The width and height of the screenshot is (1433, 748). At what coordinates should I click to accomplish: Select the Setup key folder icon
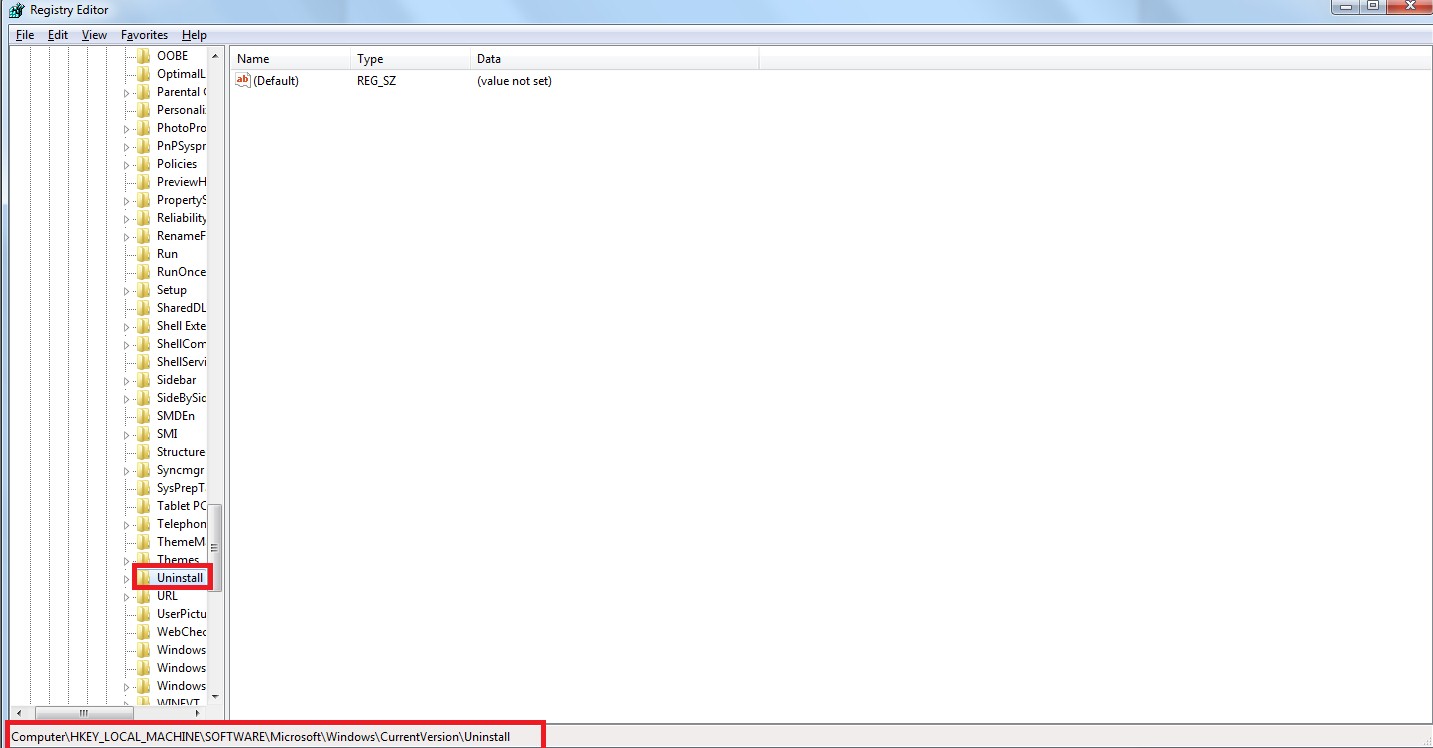pos(144,290)
